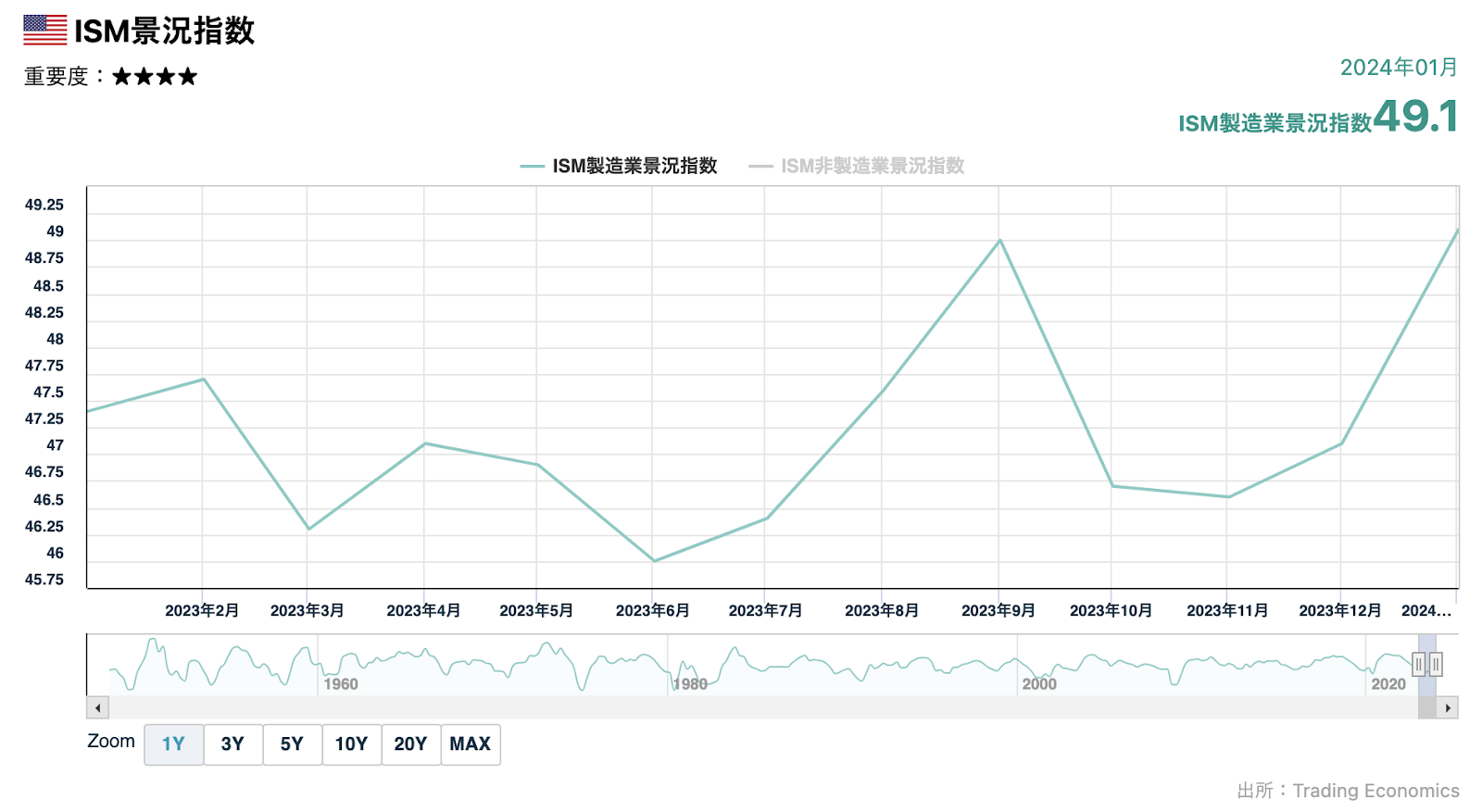Click the 2023年9月 peak data point
This screenshot has width=1482, height=812.
[999, 241]
